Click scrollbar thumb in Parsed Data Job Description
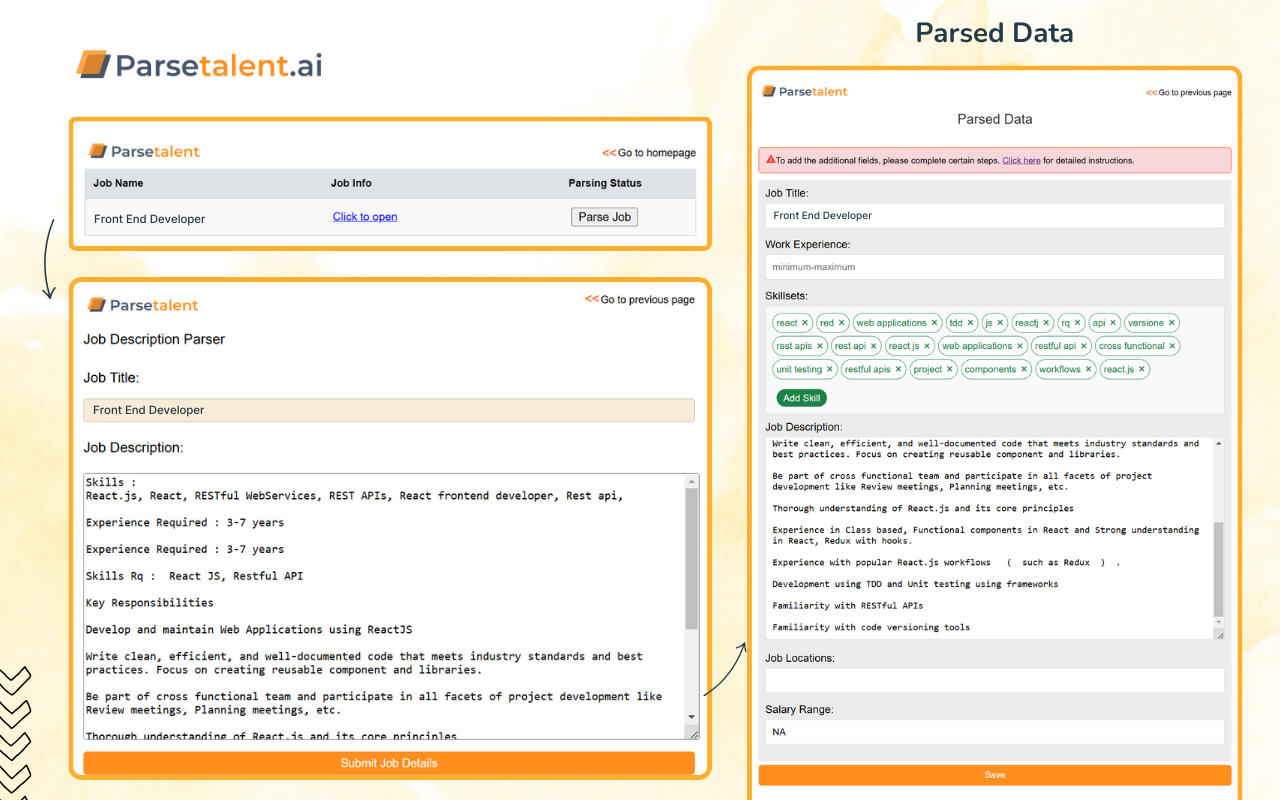This screenshot has width=1280, height=800. click(x=1218, y=569)
